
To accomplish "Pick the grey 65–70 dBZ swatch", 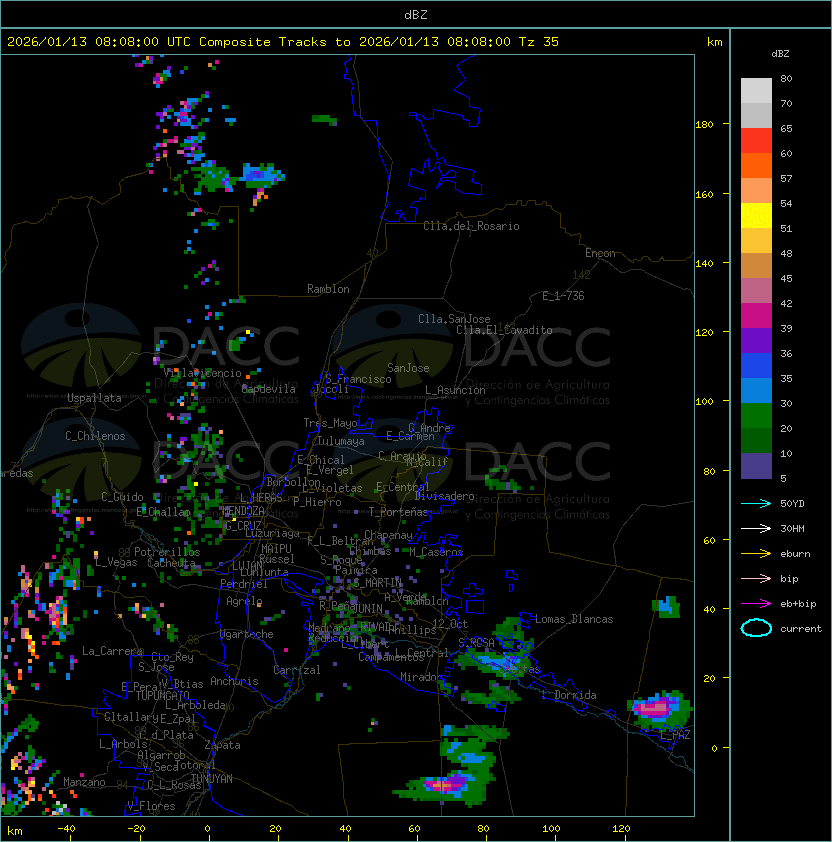I will pyautogui.click(x=756, y=115).
